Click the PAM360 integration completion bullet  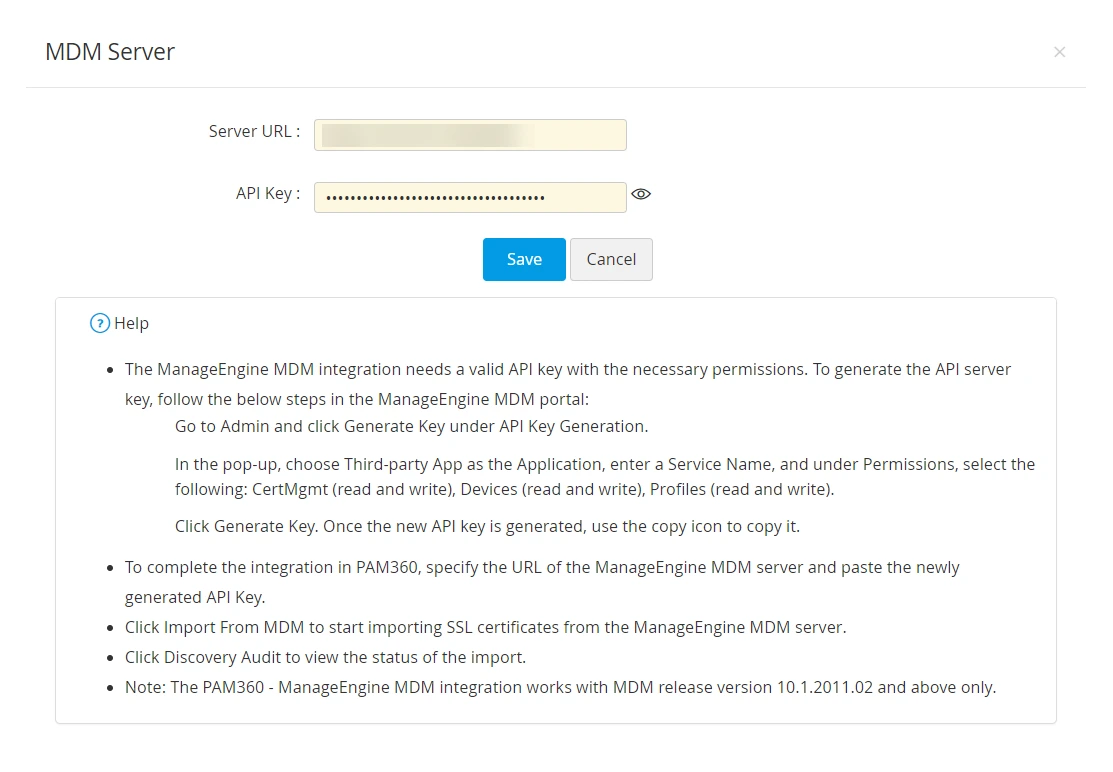[x=542, y=582]
